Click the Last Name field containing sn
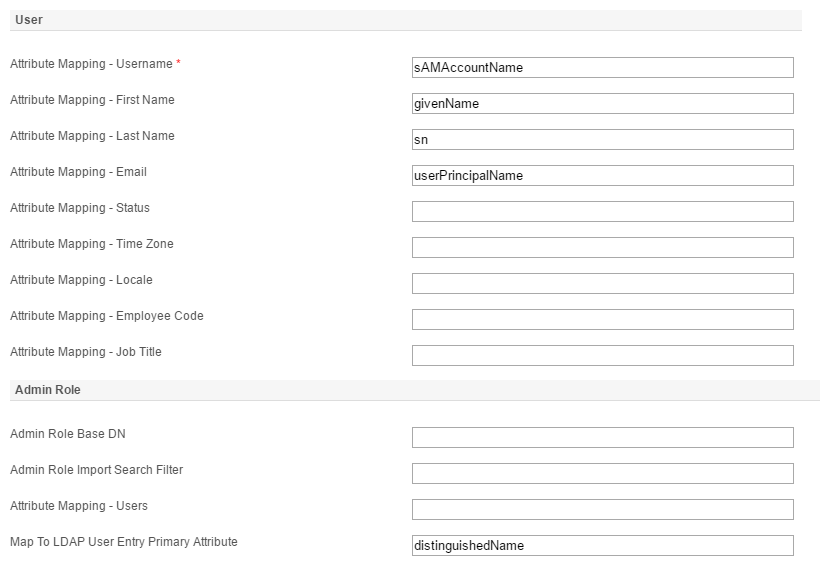Image resolution: width=828 pixels, height=565 pixels. click(602, 140)
